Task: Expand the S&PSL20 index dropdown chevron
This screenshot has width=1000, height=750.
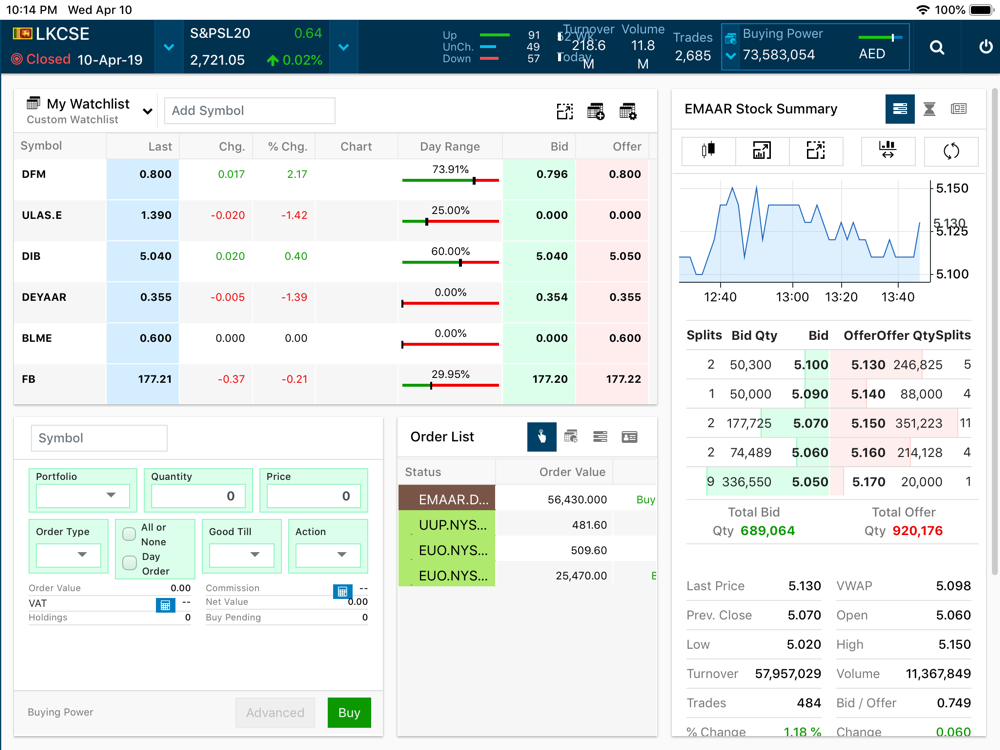Action: coord(343,47)
